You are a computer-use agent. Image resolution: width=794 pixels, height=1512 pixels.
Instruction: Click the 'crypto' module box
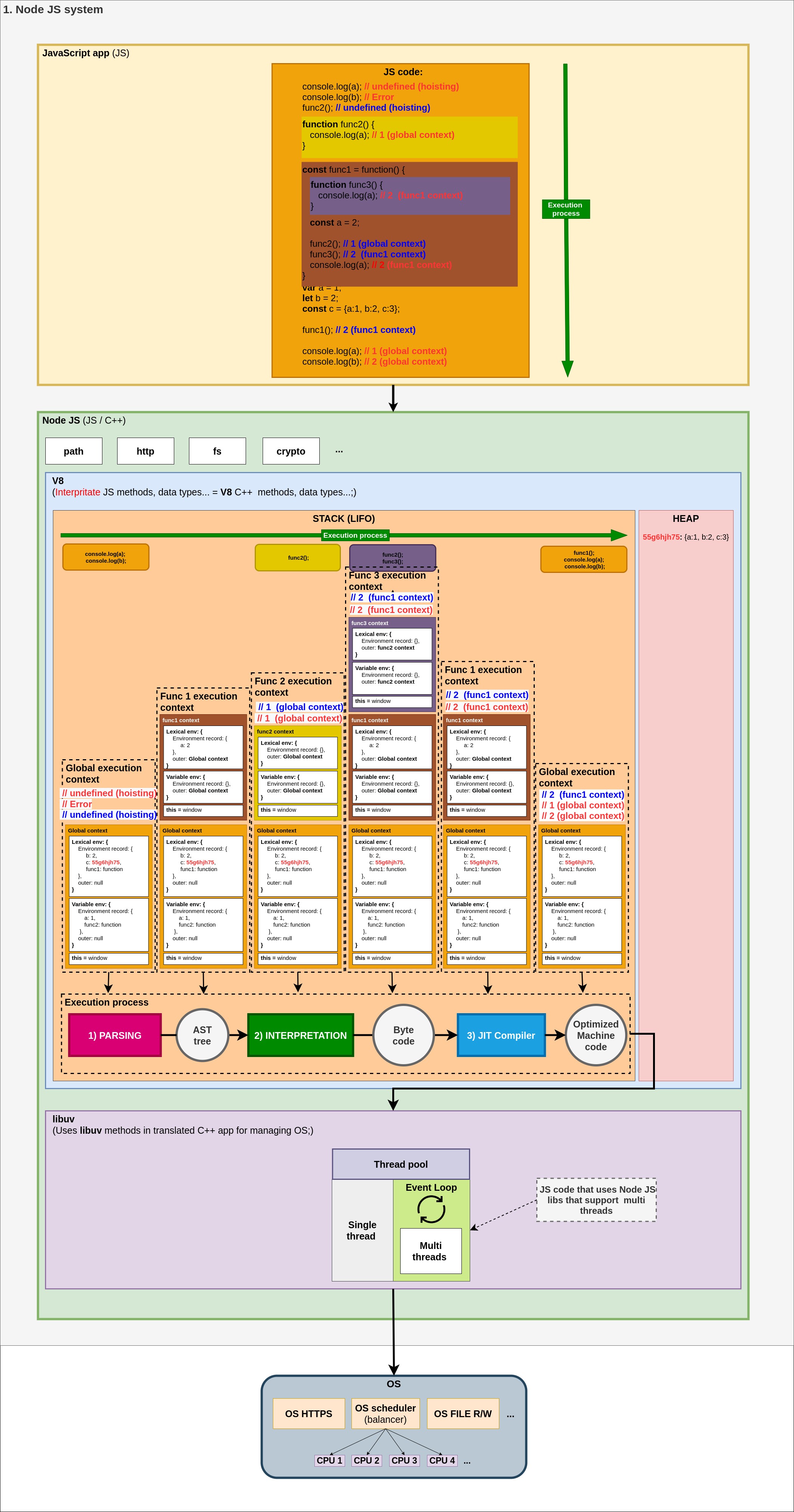(291, 451)
